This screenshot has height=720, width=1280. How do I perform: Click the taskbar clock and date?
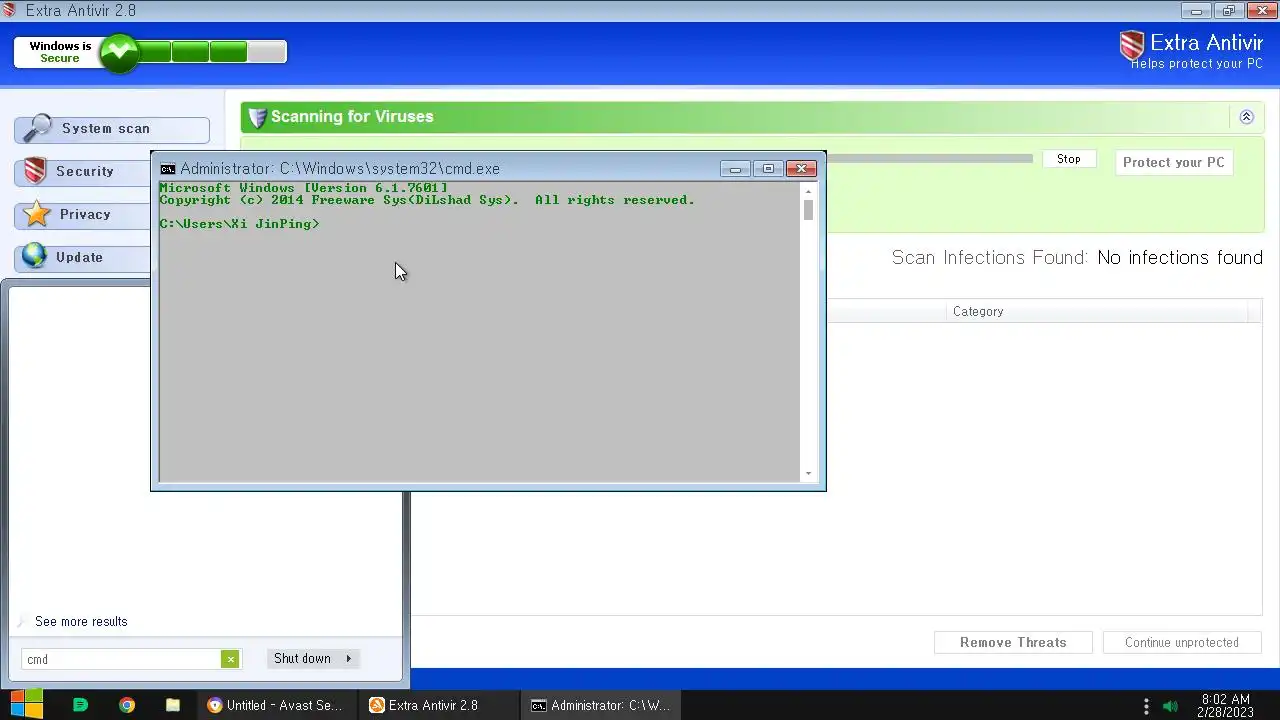1225,706
